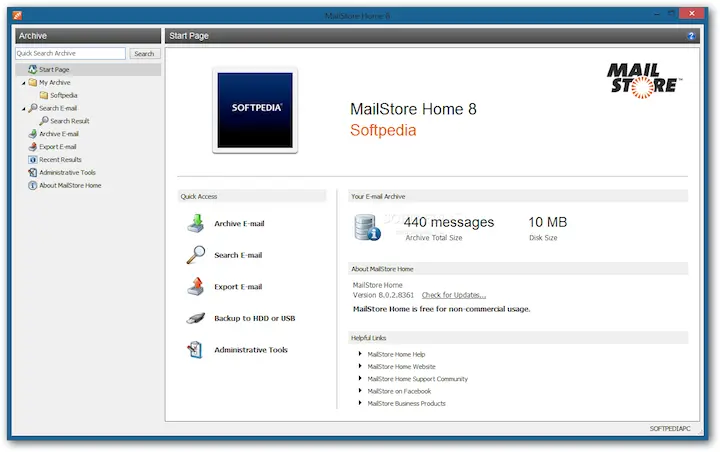Click the Start Page globe icon in tree

pos(32,69)
